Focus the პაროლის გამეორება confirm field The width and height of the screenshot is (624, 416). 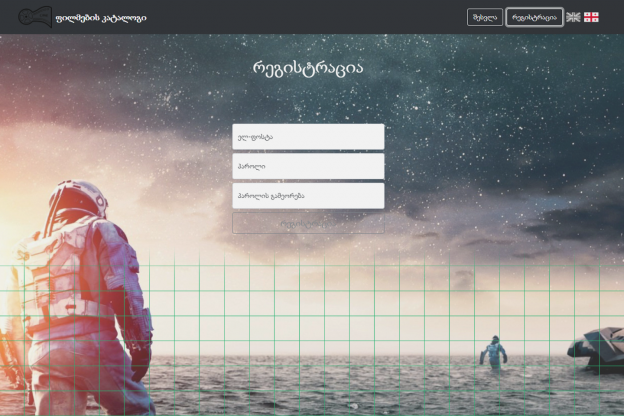[308, 196]
